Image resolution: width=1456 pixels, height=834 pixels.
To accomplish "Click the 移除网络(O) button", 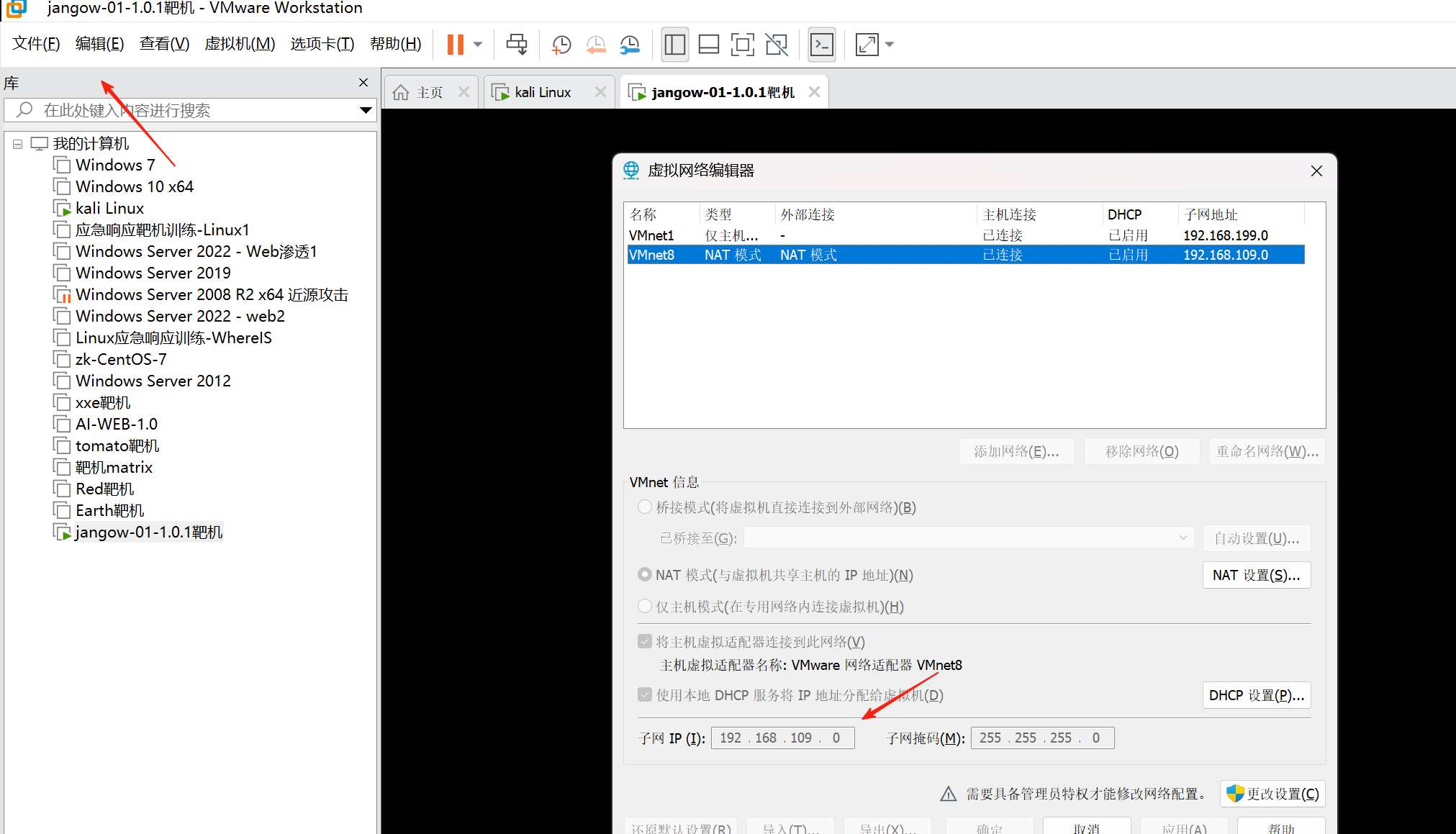I will pyautogui.click(x=1141, y=451).
